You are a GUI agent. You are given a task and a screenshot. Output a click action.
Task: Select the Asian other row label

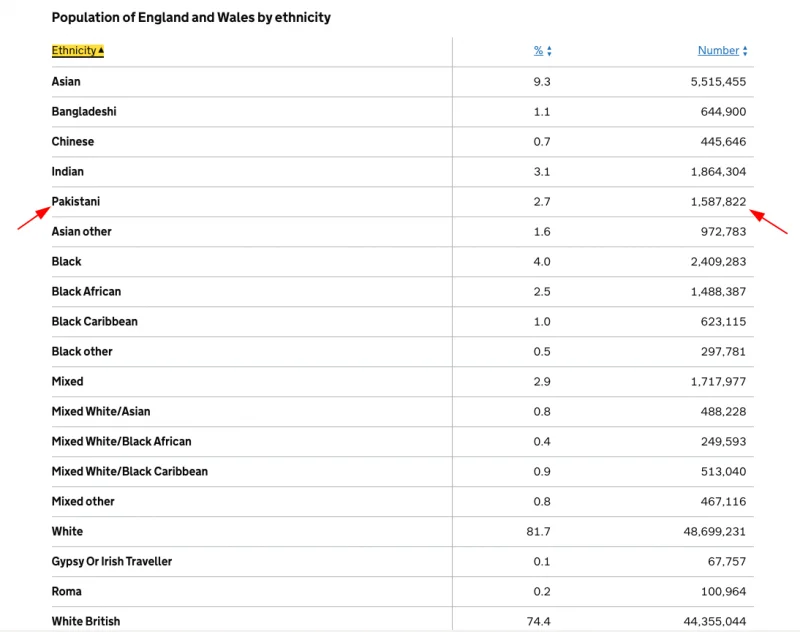point(82,232)
